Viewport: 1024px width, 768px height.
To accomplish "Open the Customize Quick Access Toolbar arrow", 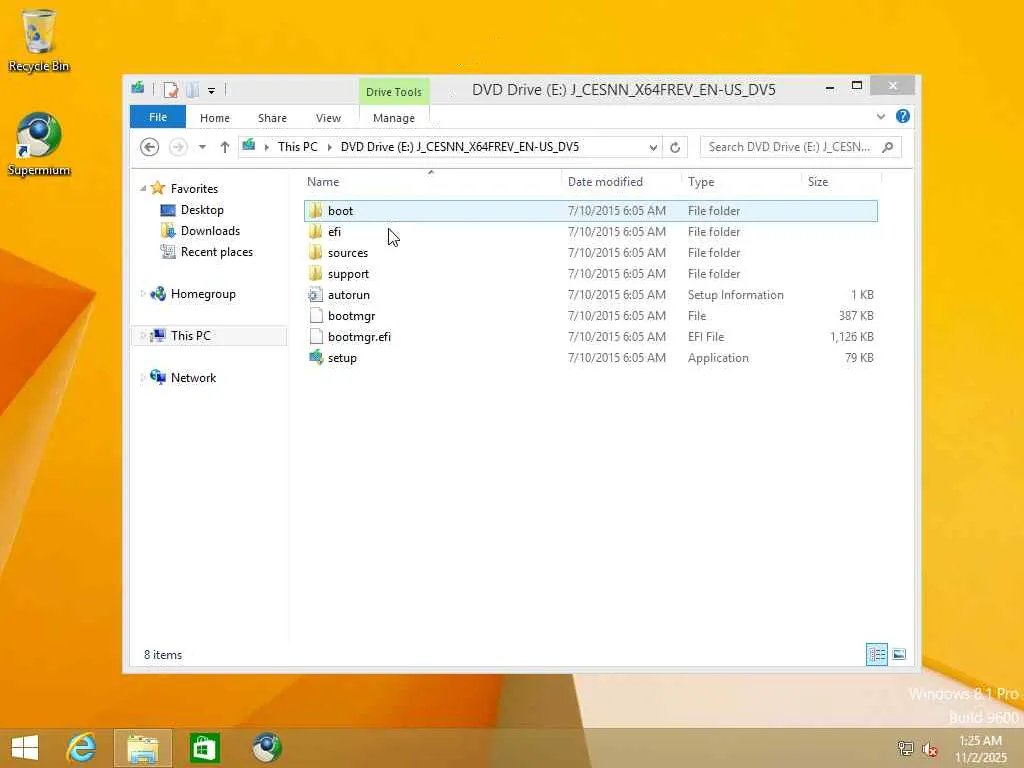I will pos(212,91).
